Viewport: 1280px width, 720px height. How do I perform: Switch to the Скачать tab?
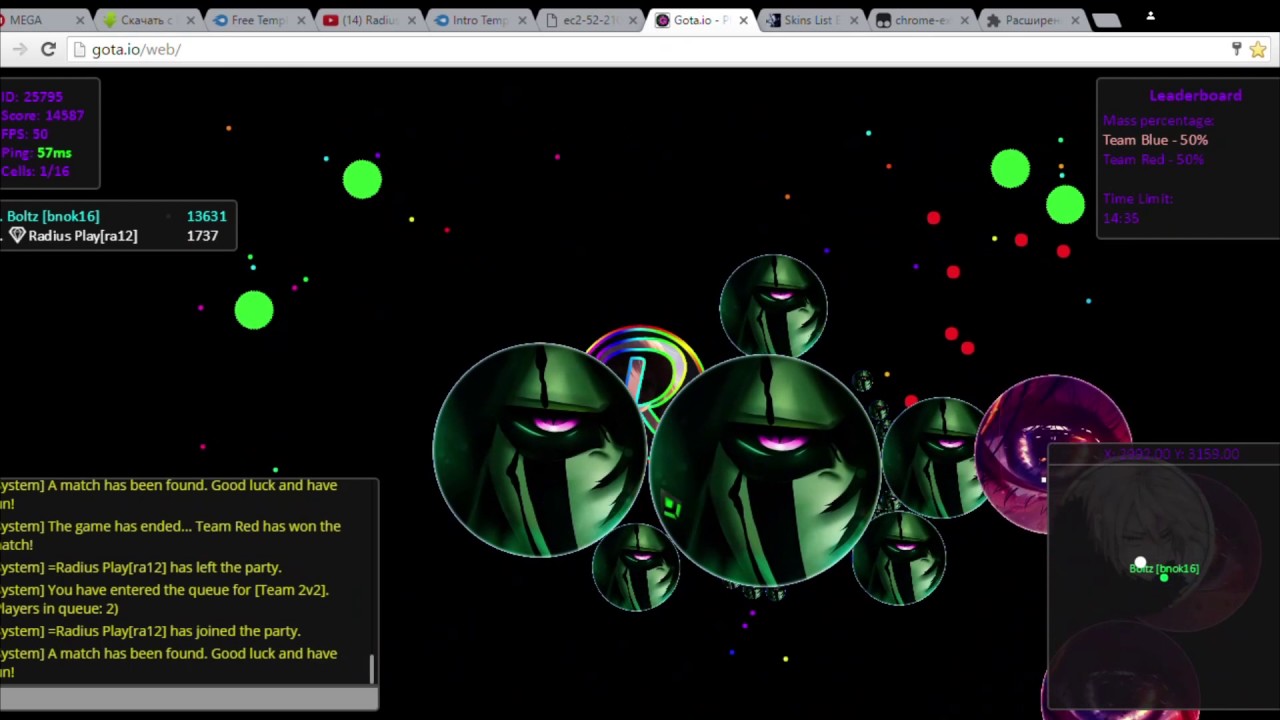[x=145, y=20]
